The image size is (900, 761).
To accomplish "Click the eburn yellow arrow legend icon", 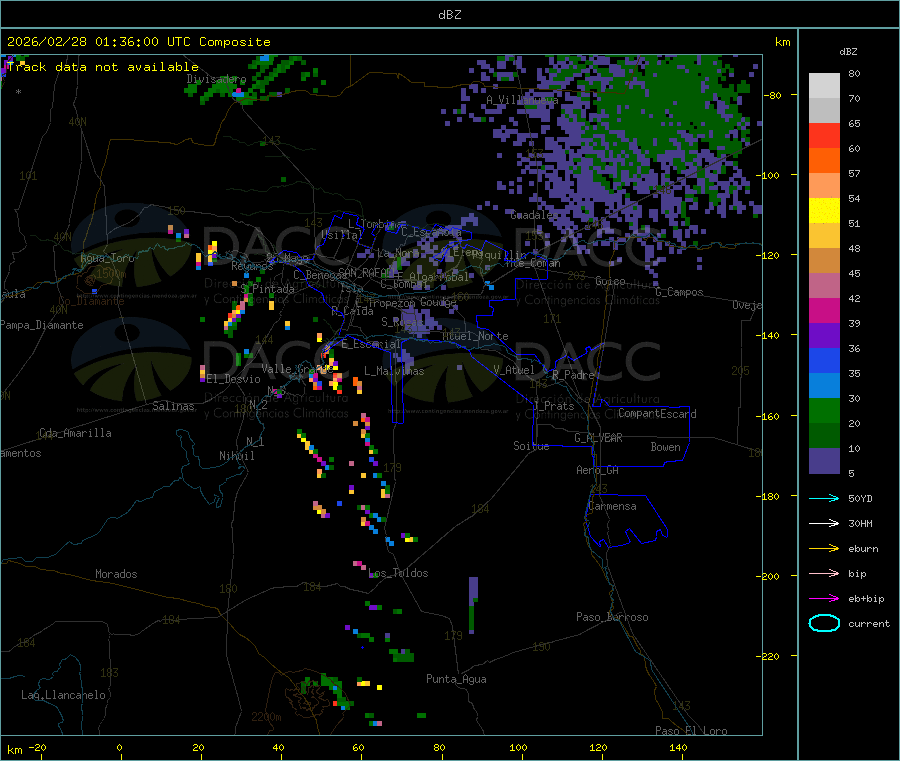I will 824,549.
